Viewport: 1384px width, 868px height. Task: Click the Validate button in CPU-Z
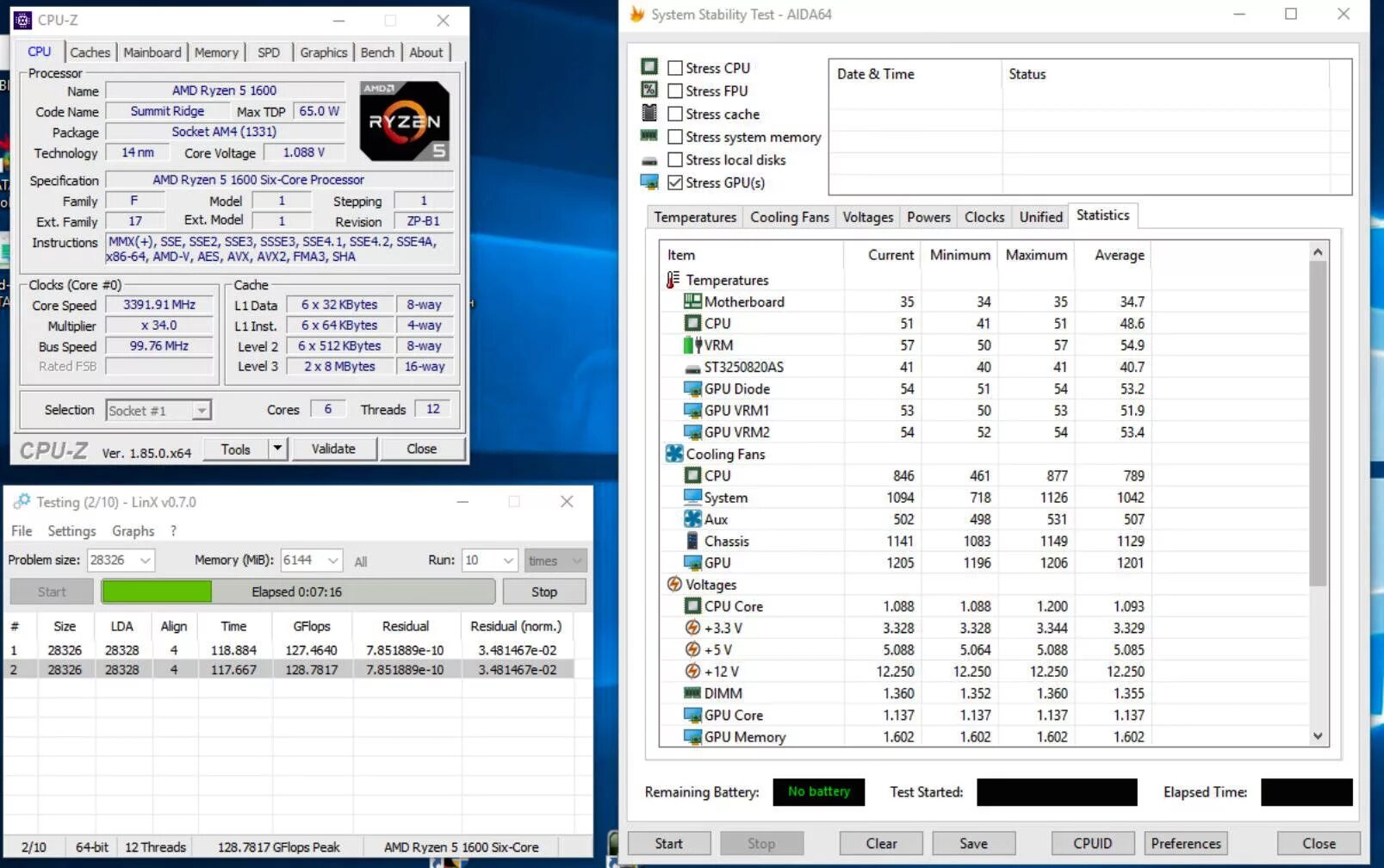[x=333, y=448]
